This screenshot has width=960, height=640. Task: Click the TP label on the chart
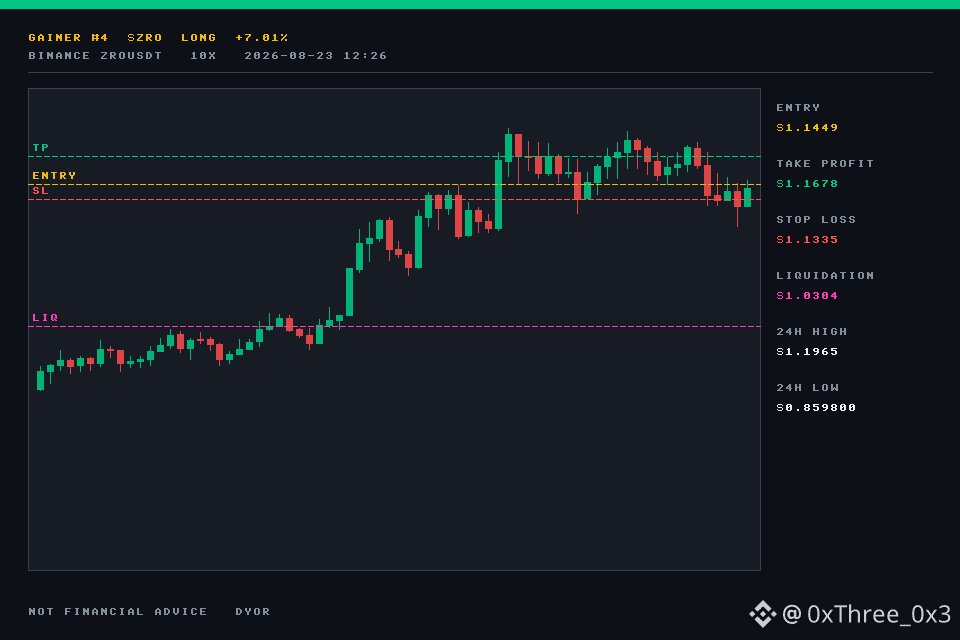click(40, 148)
